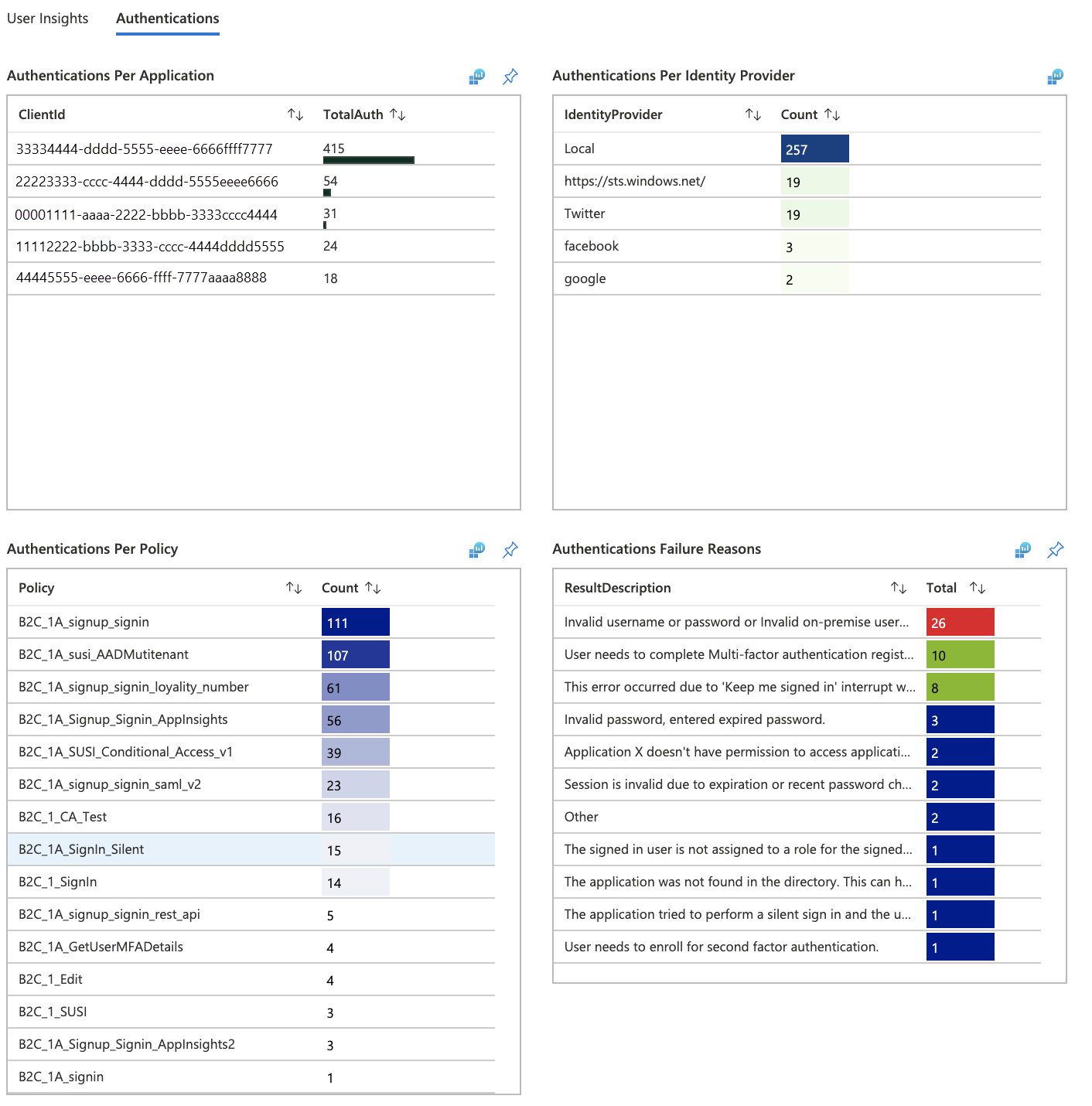Toggle sort order on the TotalAuth column
Screen dimensions: 1092x1106
pos(398,114)
